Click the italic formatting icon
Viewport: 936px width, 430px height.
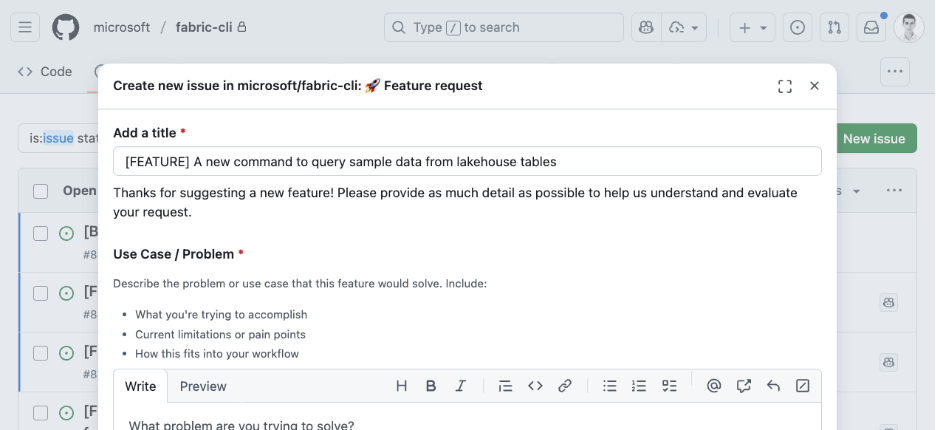(461, 386)
